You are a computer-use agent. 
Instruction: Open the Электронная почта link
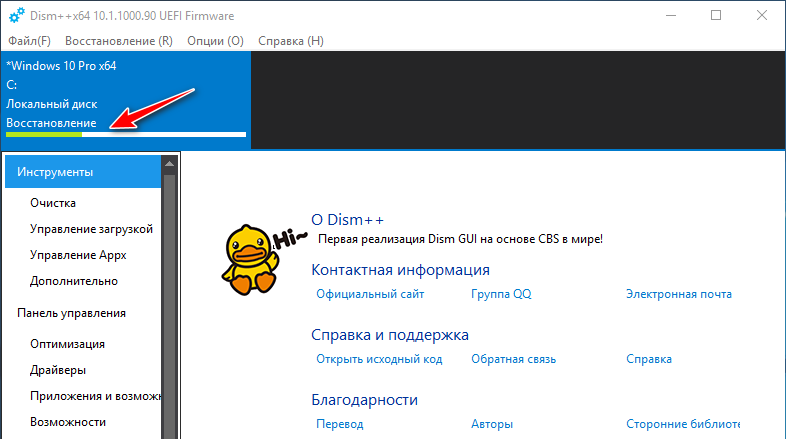pyautogui.click(x=679, y=294)
